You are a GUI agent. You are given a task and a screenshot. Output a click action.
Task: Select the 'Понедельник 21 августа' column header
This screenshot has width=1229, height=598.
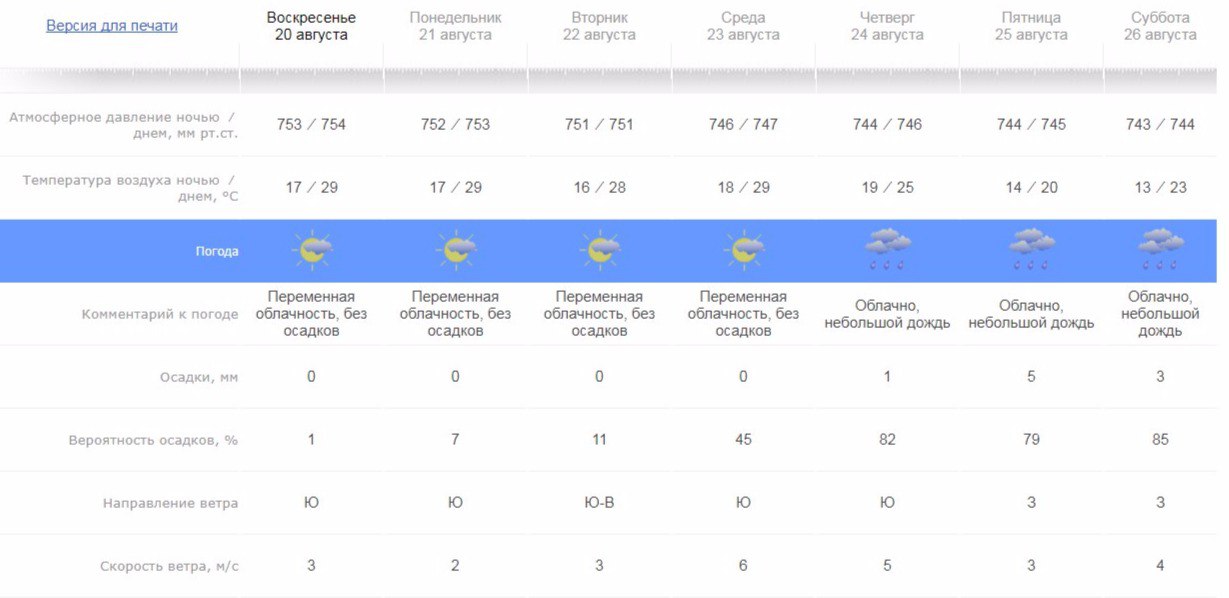click(x=455, y=26)
